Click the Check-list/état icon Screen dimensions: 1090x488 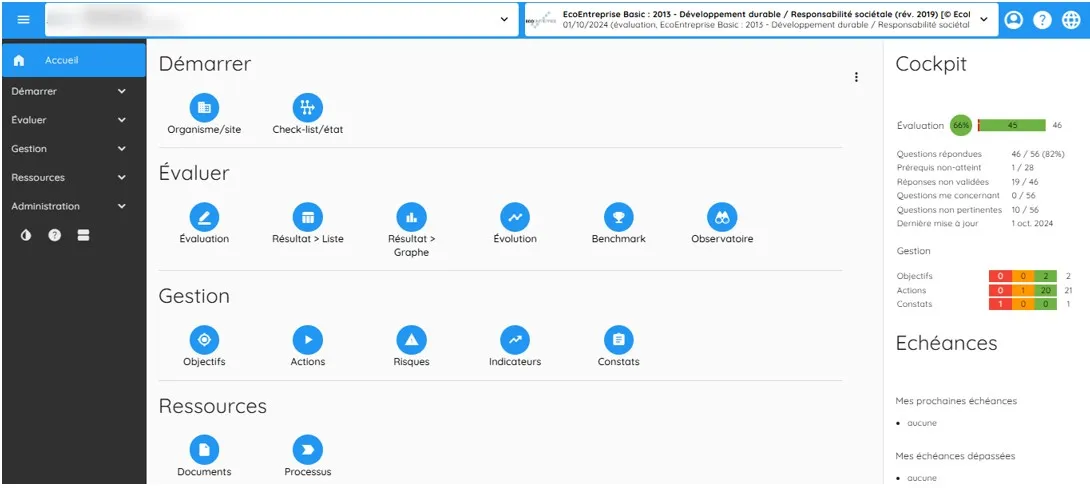click(307, 108)
